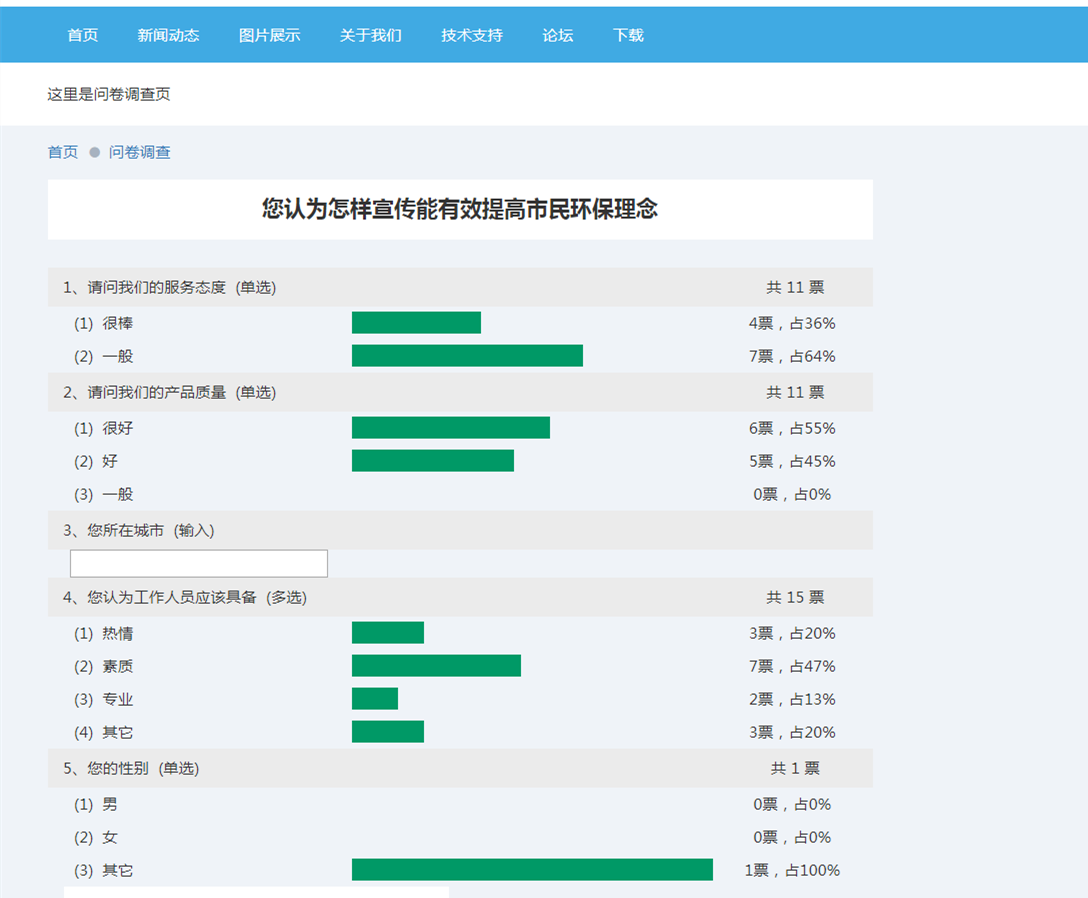Click the 共 1 票 total text
The image size is (1088, 898).
tap(795, 769)
